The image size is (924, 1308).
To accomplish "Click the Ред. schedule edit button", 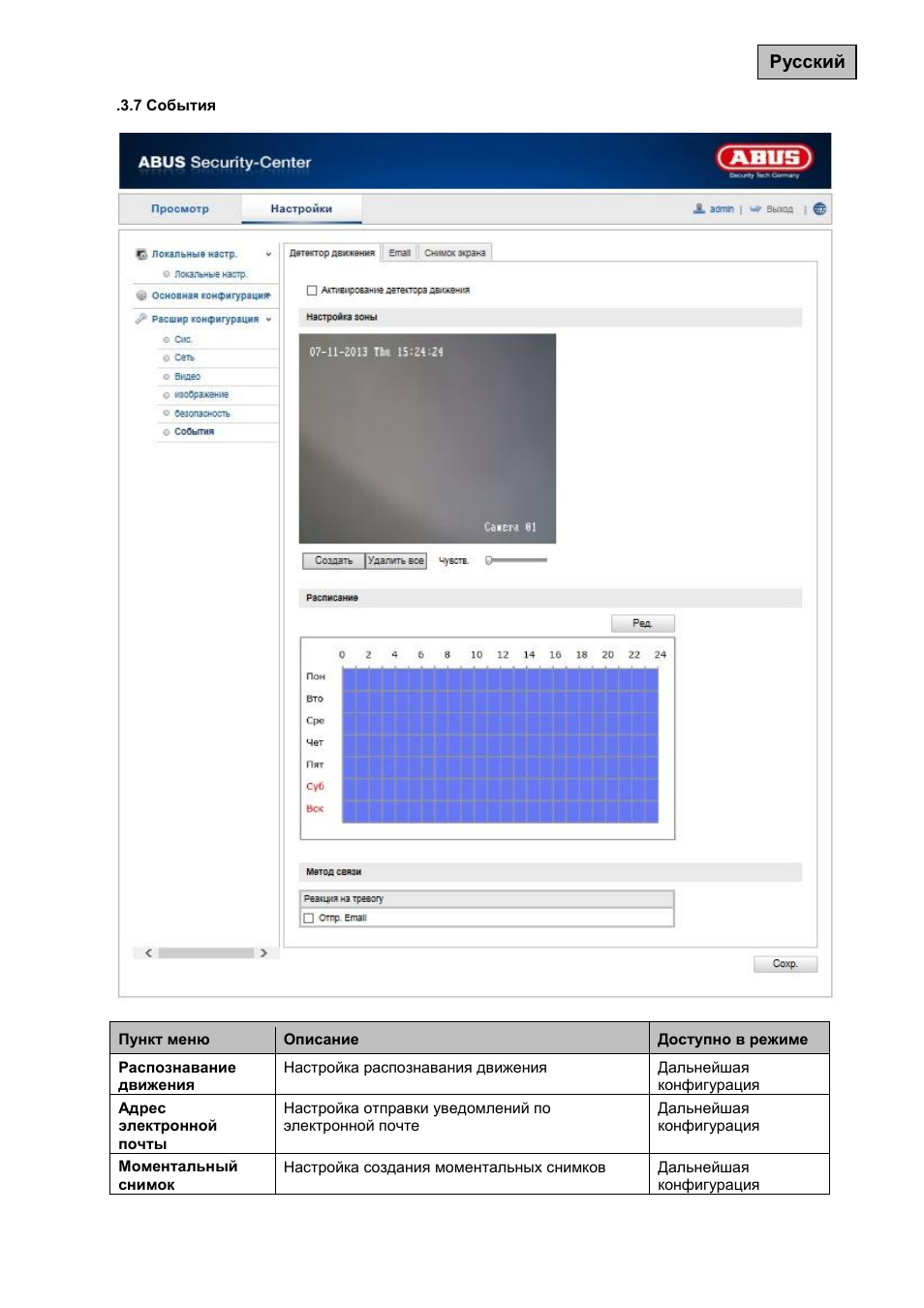I will pyautogui.click(x=642, y=623).
